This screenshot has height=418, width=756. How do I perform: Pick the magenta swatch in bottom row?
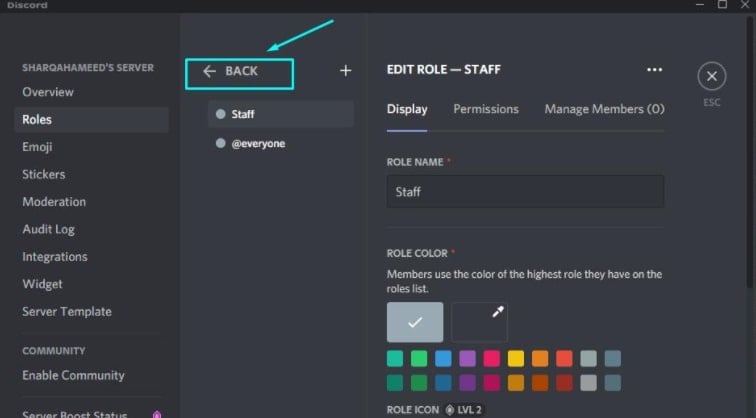pos(491,383)
